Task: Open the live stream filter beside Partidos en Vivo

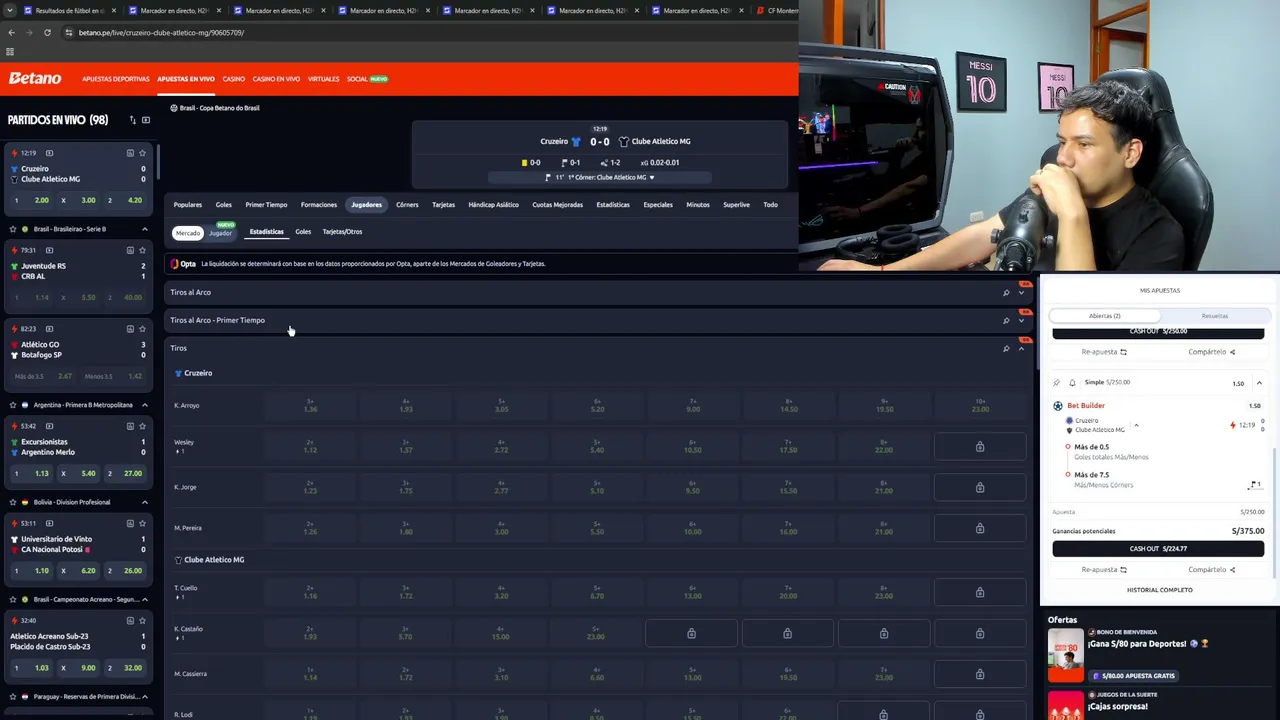Action: 146,120
